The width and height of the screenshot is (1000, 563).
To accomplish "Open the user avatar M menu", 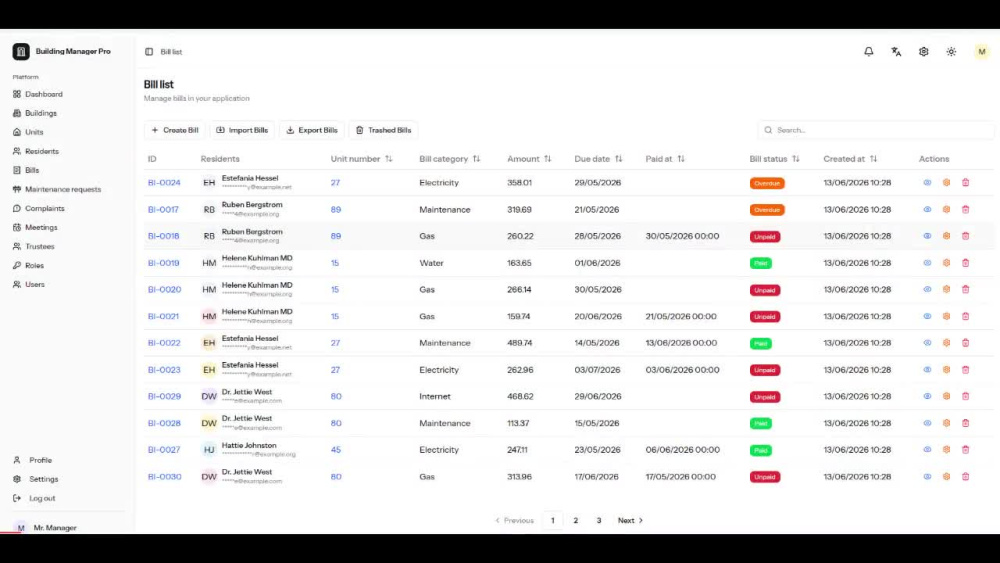I will click(x=982, y=52).
